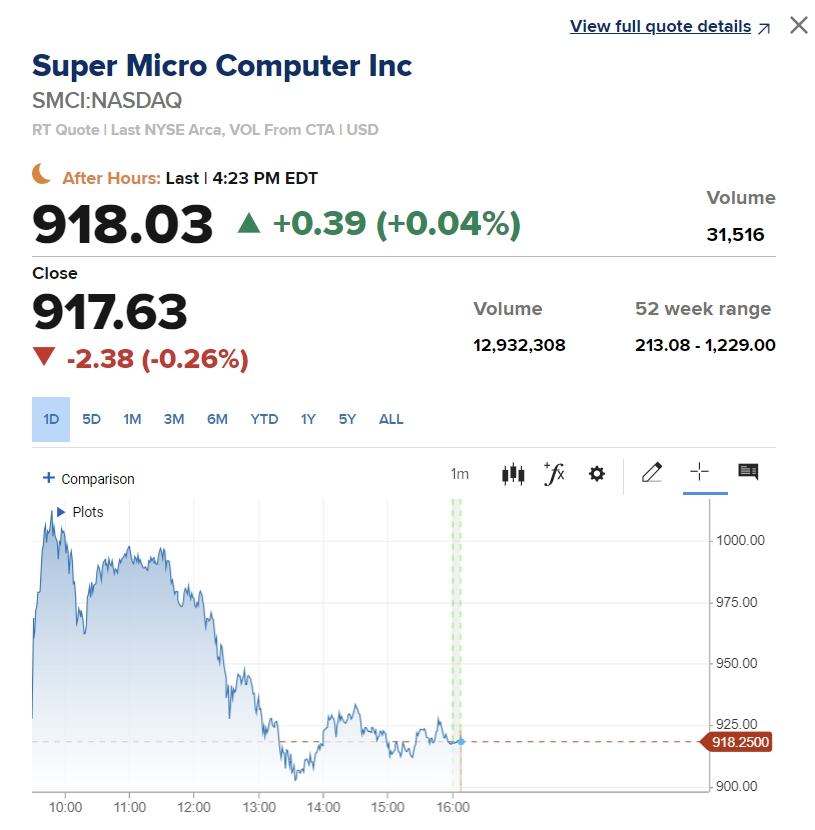Select the pencil drawing tool
The image size is (815, 830).
click(652, 473)
